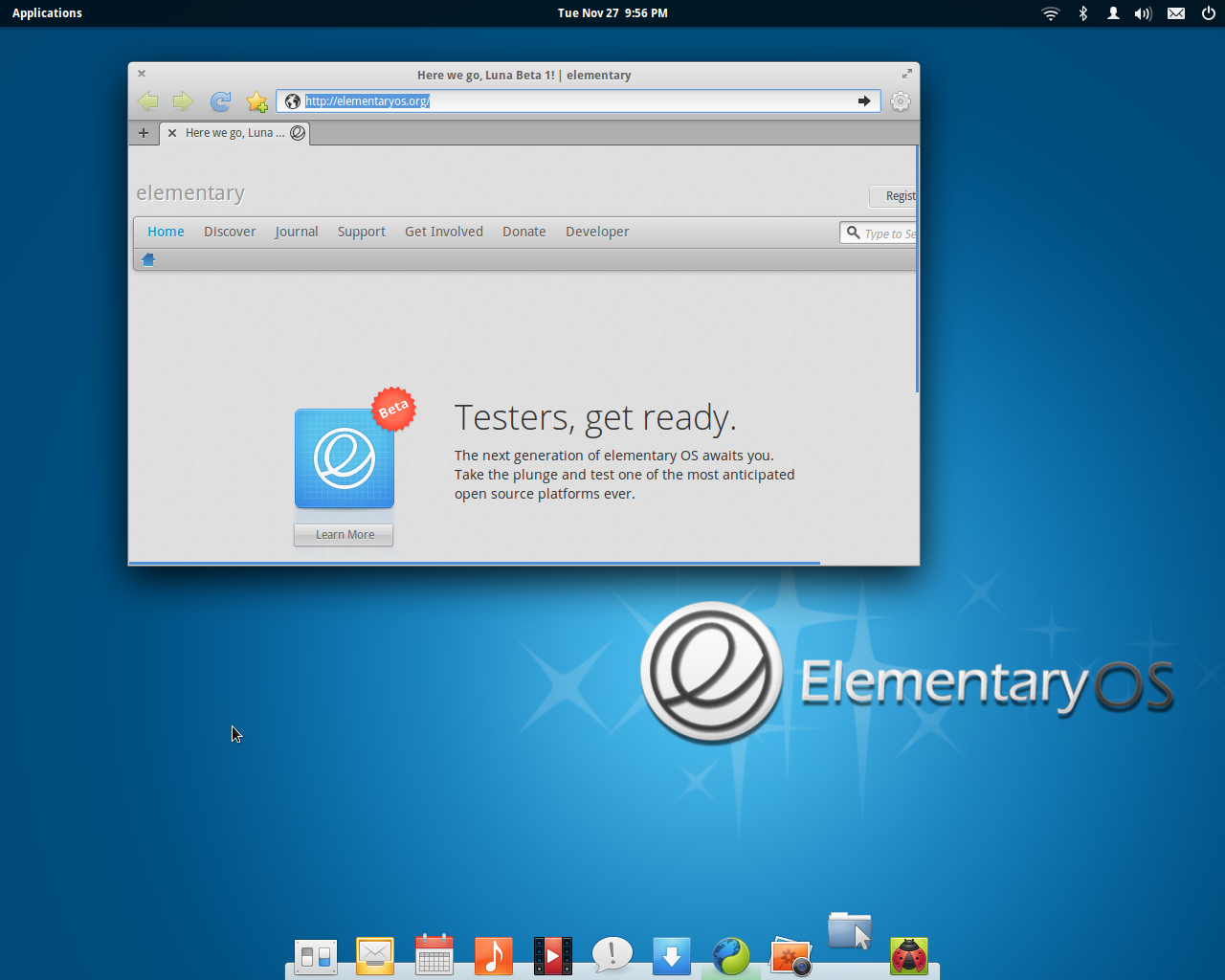Screen dimensions: 1225x980
Task: Click the vertical scrollbar of the browser
Action: coord(917,268)
